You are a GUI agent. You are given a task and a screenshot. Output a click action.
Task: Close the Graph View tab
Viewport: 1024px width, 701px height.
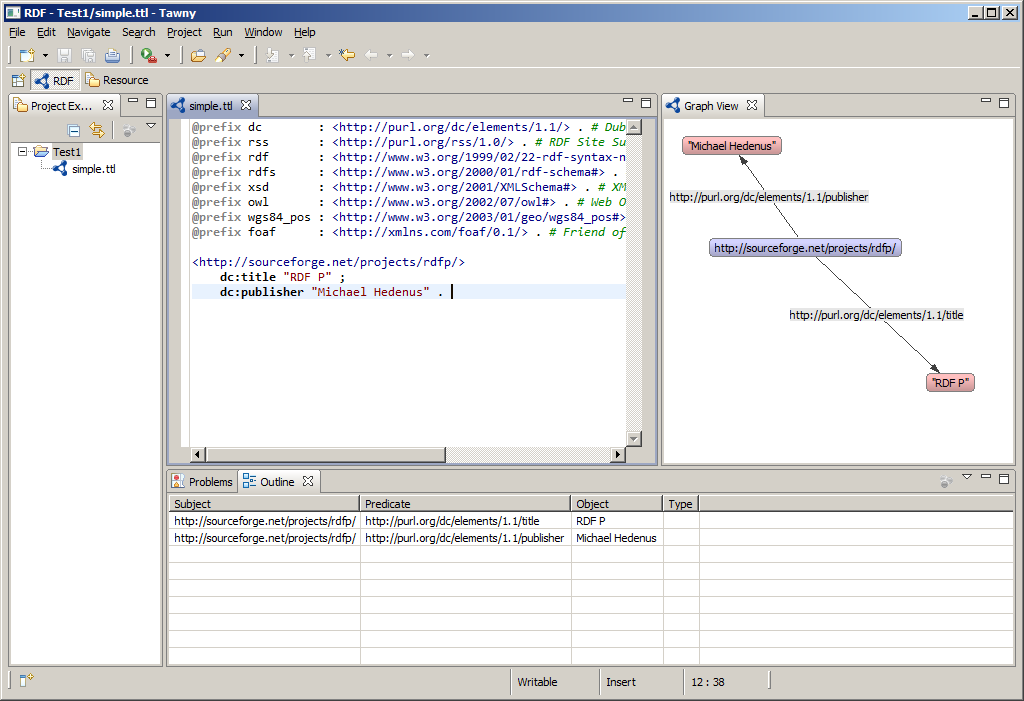(x=752, y=105)
